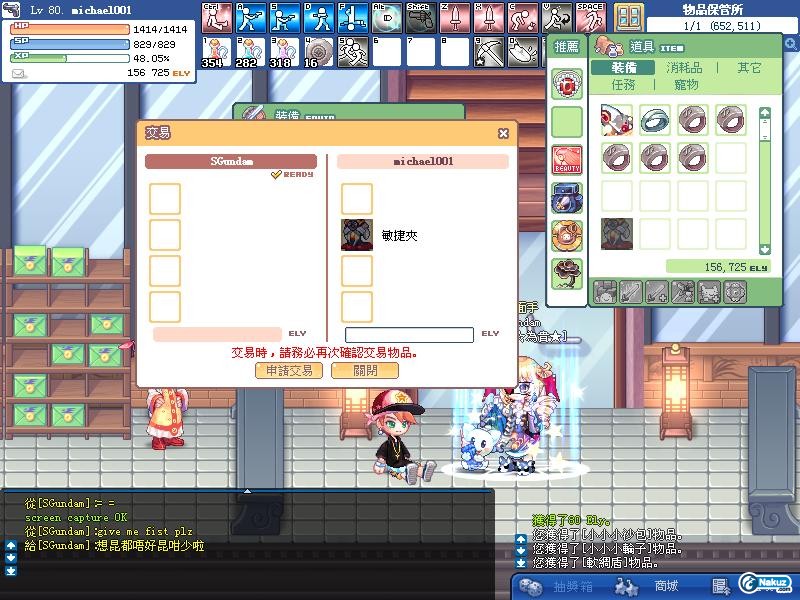The image size is (800, 600).
Task: Expand the chat window upward handle
Action: 247,491
